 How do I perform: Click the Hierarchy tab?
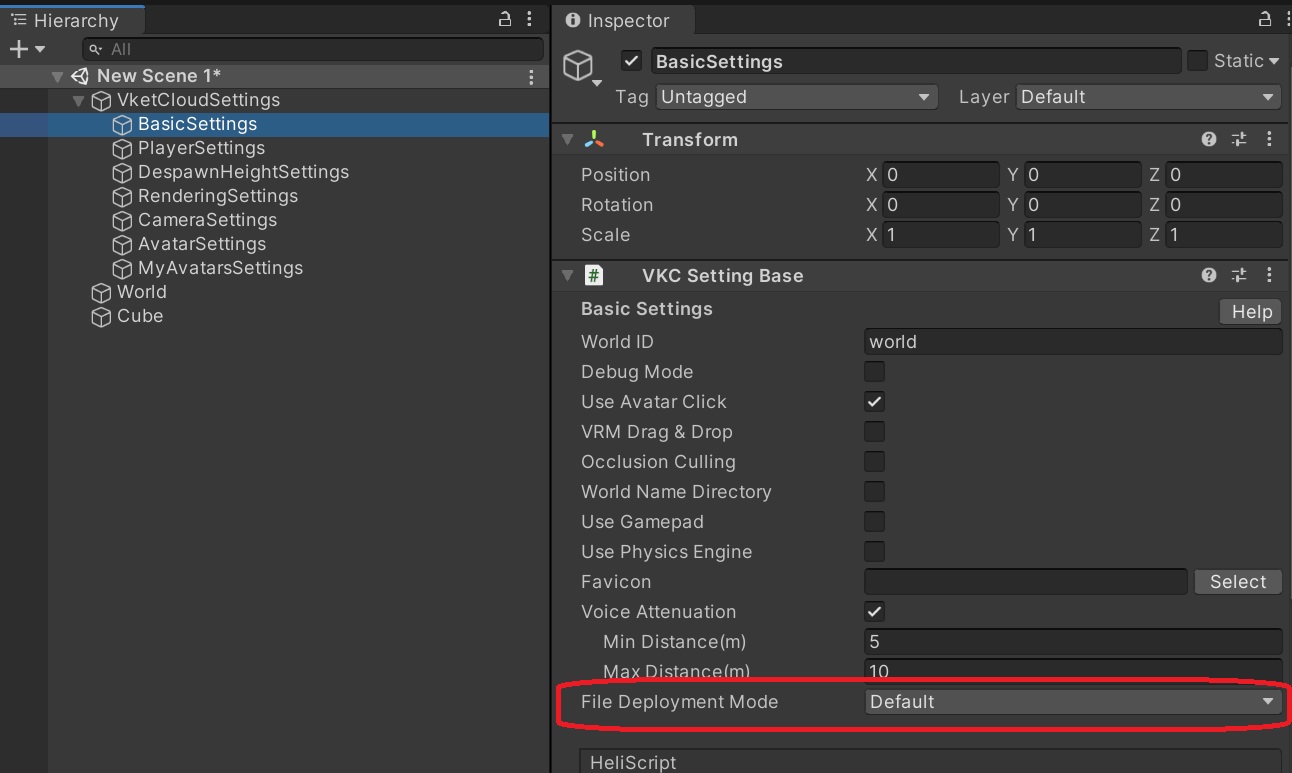(75, 18)
